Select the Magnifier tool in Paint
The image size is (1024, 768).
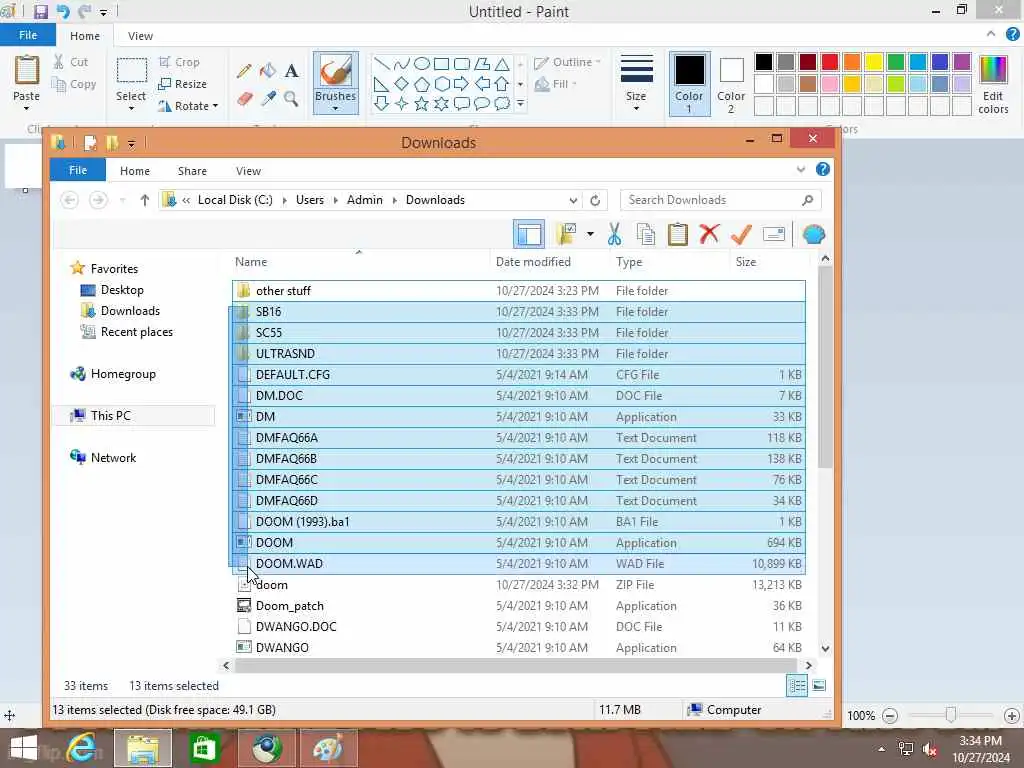pyautogui.click(x=291, y=99)
